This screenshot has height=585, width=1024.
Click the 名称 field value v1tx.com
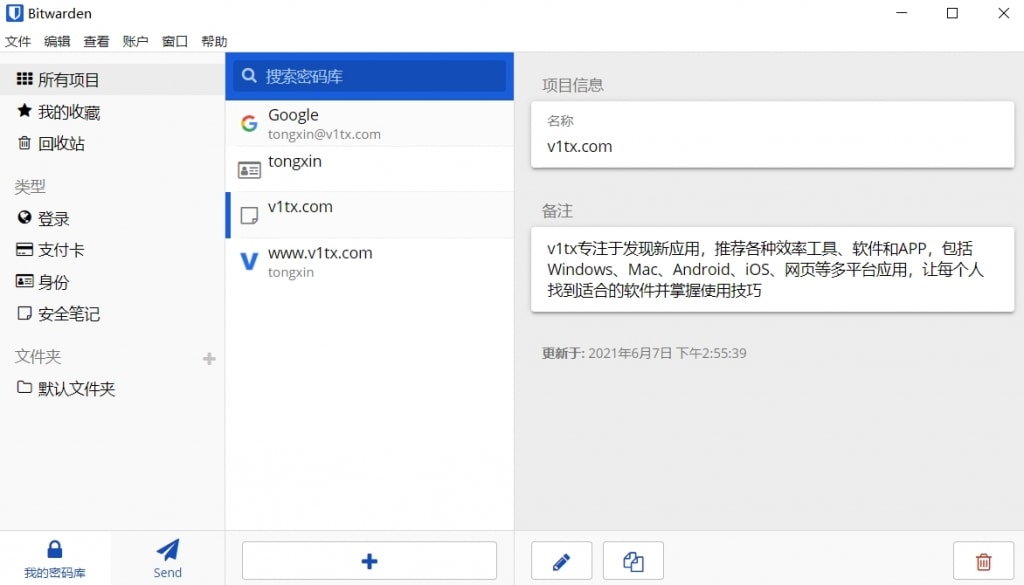[x=580, y=146]
